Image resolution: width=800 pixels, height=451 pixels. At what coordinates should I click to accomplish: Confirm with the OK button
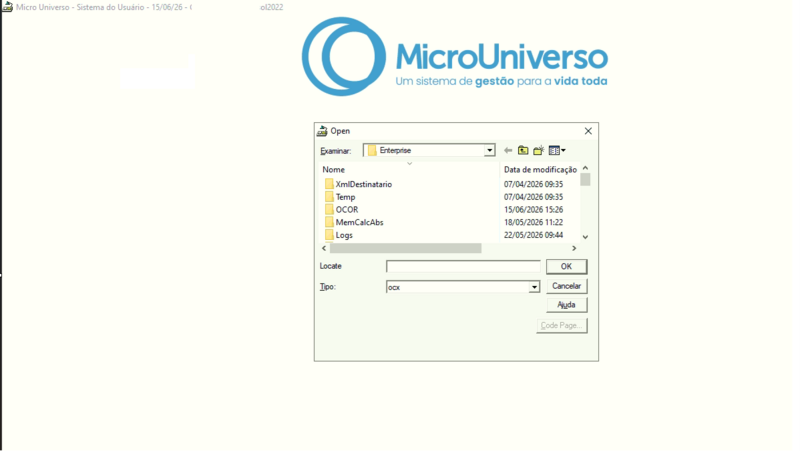(x=566, y=266)
